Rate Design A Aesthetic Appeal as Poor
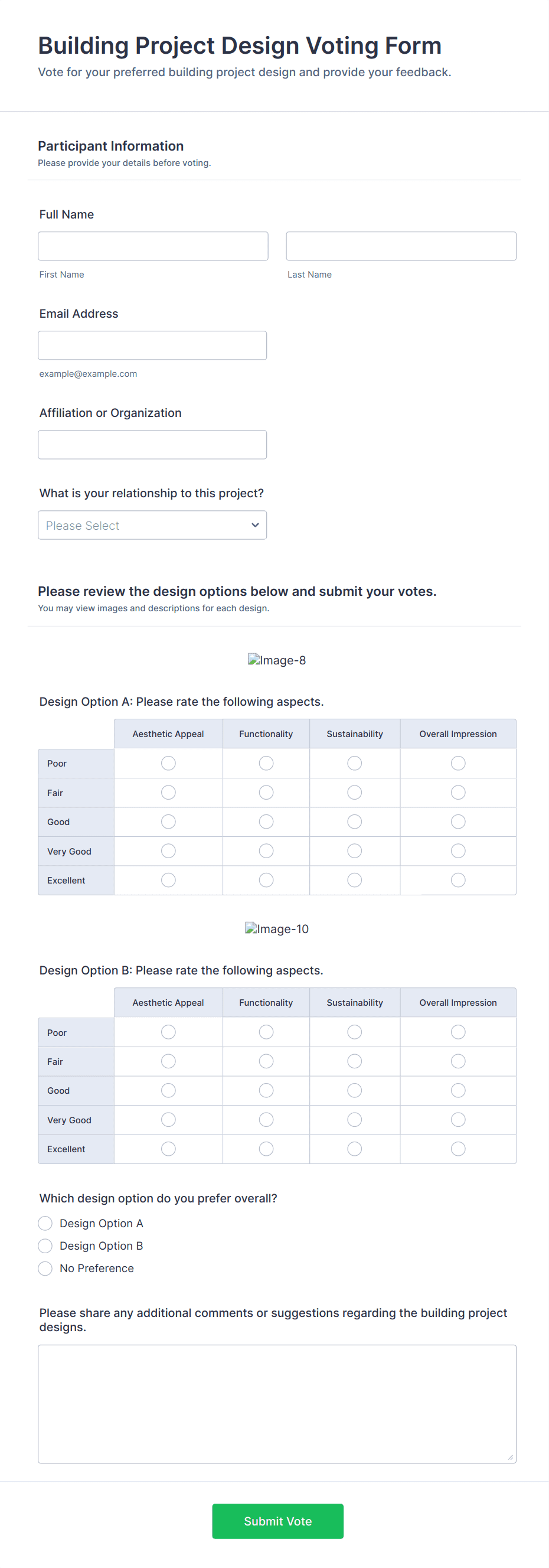Image resolution: width=549 pixels, height=1568 pixels. [169, 762]
